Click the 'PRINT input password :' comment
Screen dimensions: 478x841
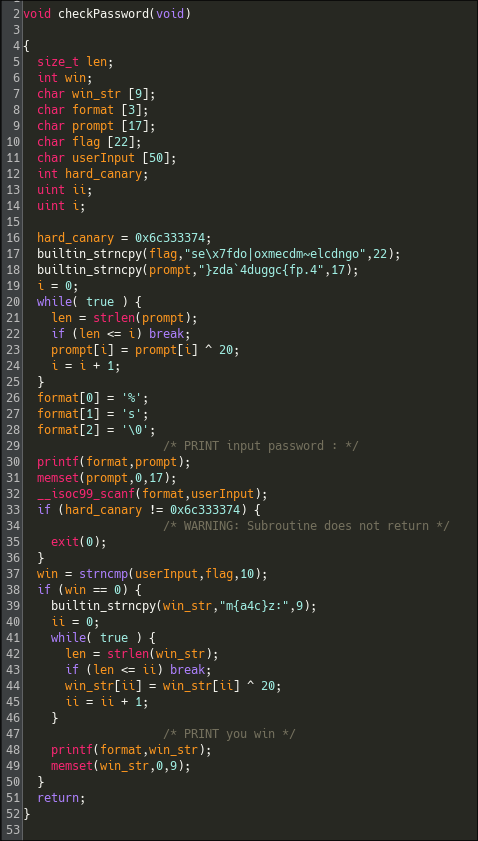click(261, 446)
